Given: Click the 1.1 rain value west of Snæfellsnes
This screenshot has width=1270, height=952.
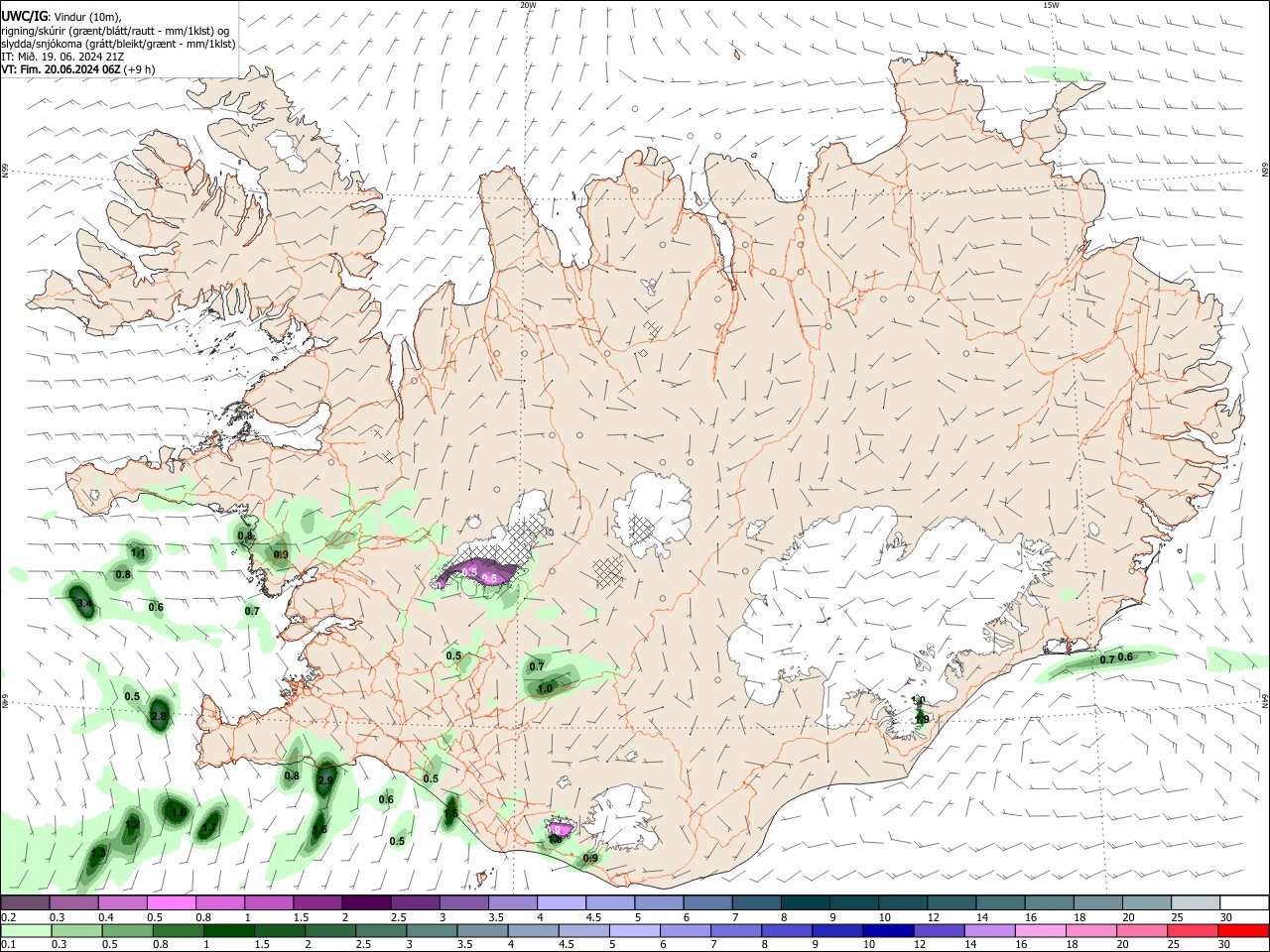Looking at the screenshot, I should click(138, 553).
